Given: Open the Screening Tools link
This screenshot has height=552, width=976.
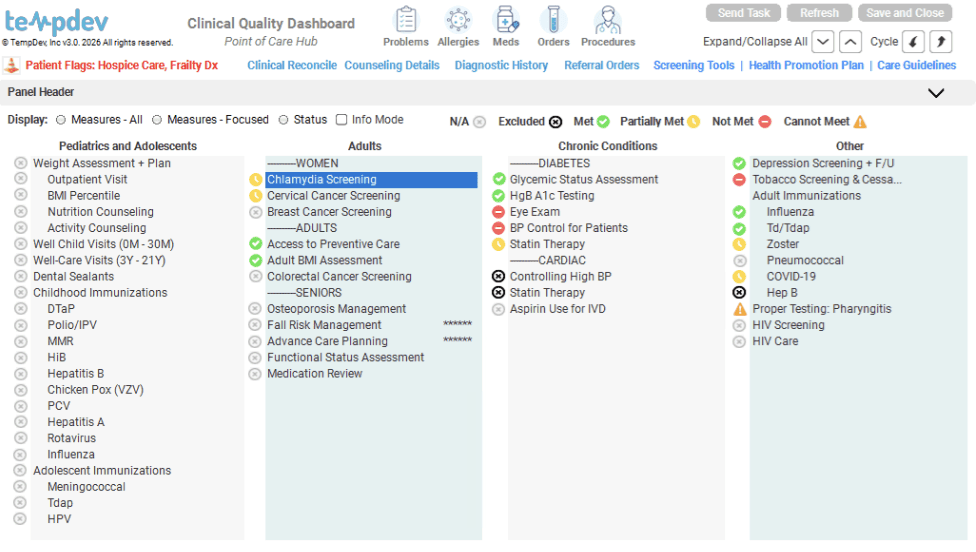Looking at the screenshot, I should (x=694, y=65).
